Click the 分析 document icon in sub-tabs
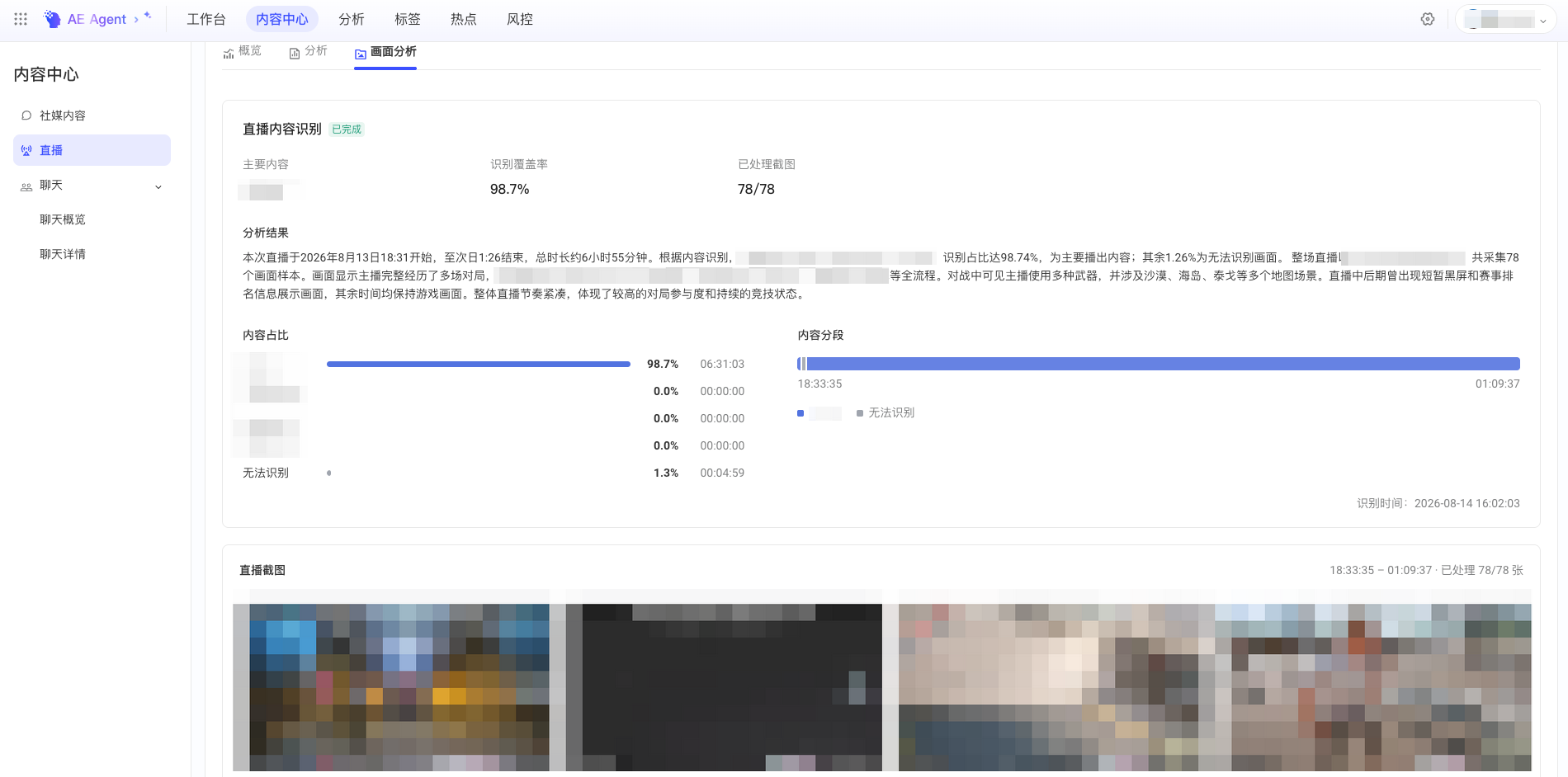Viewport: 1568px width, 777px height. (295, 54)
